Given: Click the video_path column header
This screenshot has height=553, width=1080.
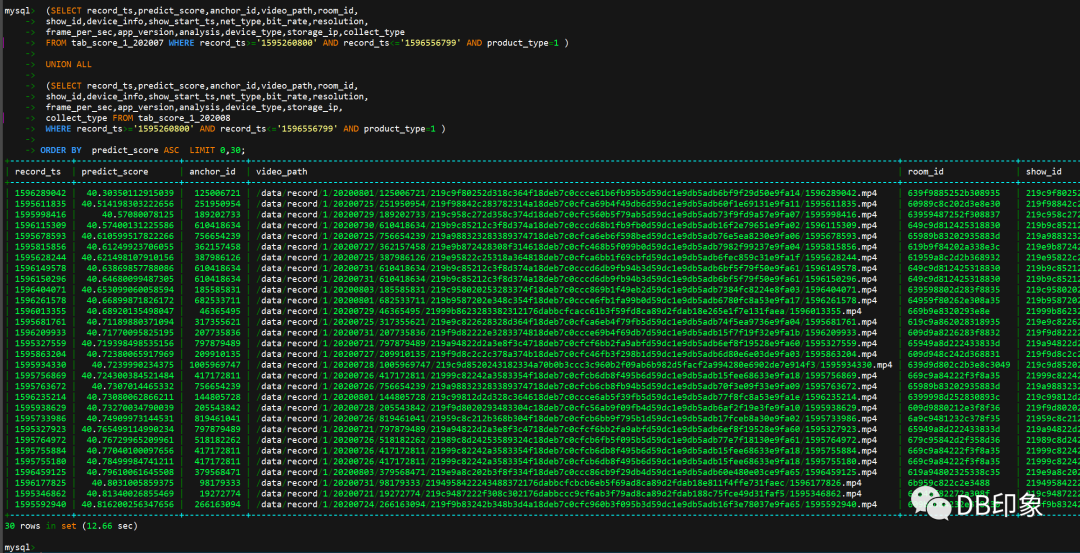Looking at the screenshot, I should 282,172.
